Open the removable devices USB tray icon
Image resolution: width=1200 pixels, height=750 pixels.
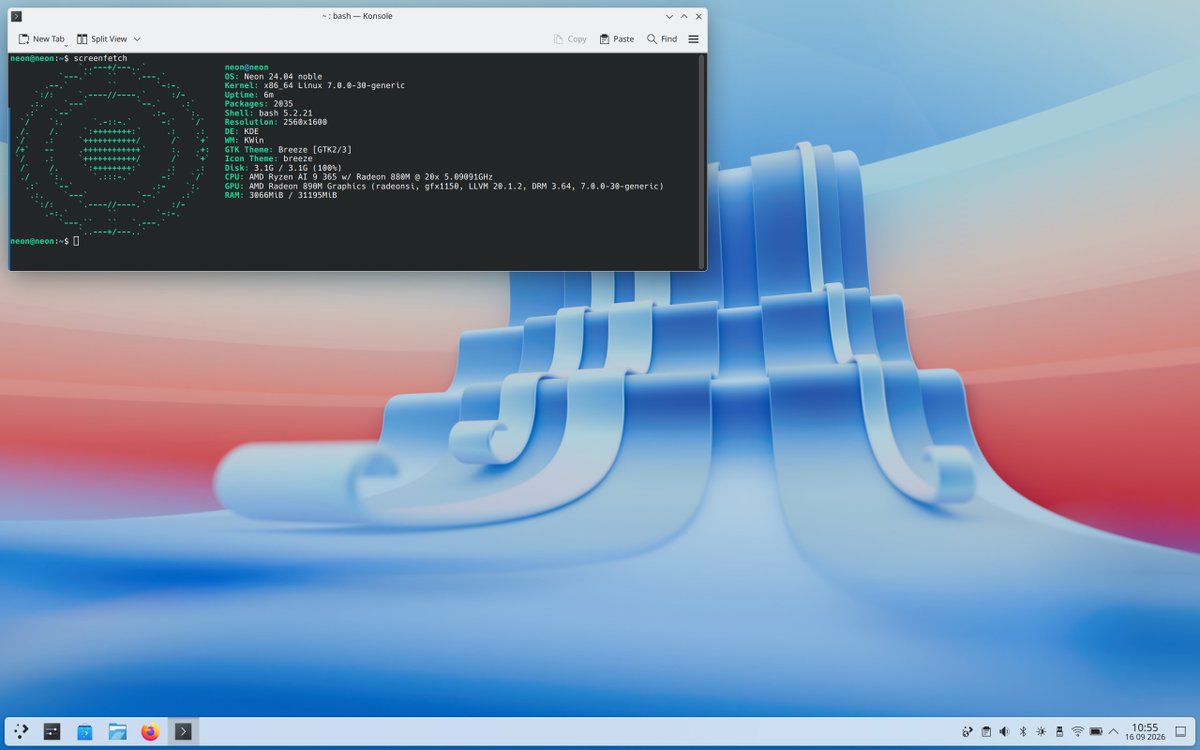click(x=1059, y=732)
